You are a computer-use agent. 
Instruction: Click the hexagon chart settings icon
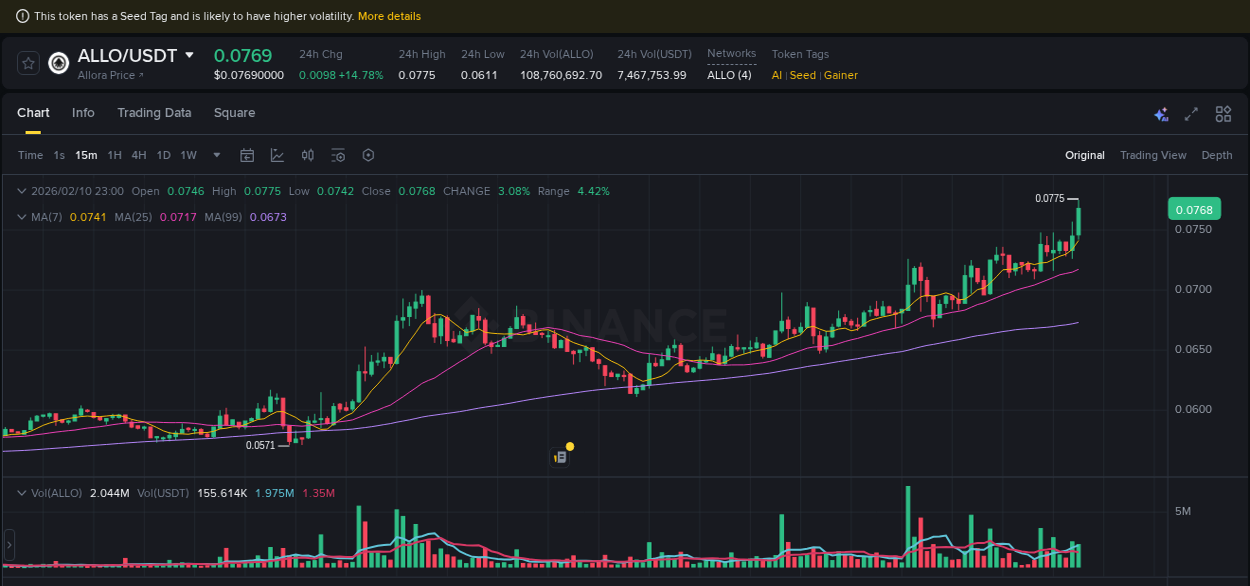(x=368, y=155)
